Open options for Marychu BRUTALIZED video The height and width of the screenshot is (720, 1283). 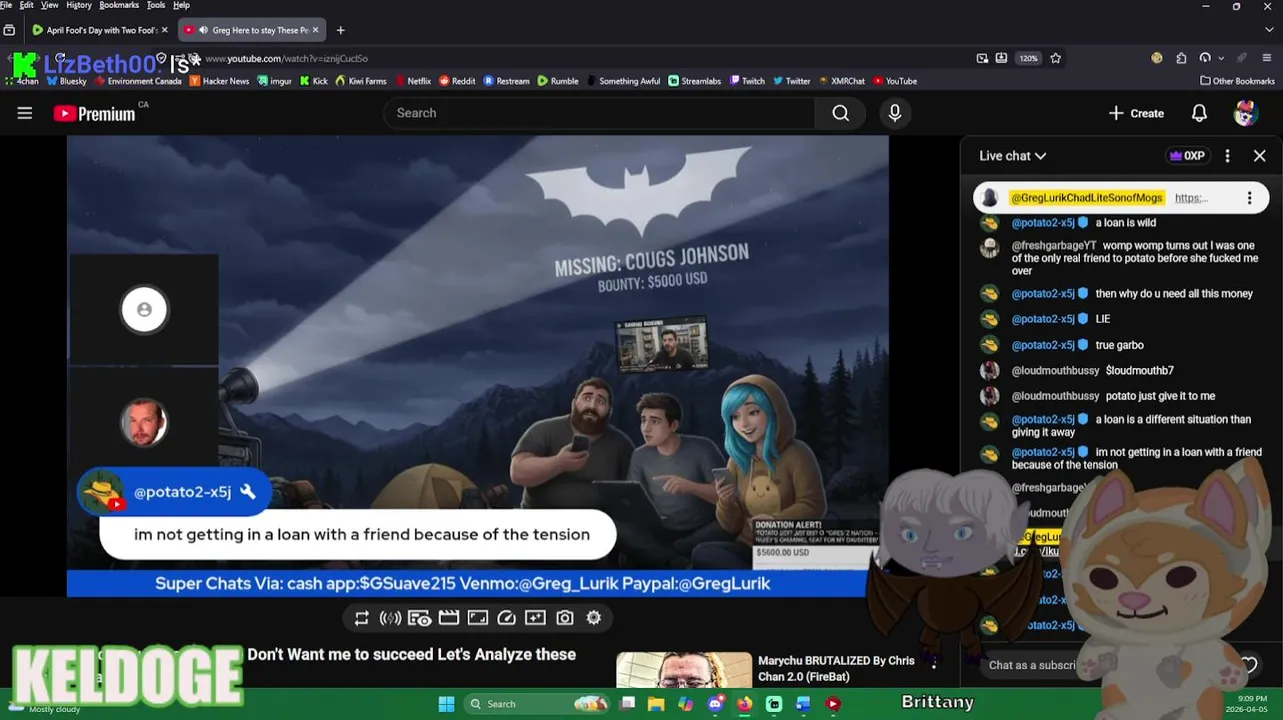pos(934,662)
